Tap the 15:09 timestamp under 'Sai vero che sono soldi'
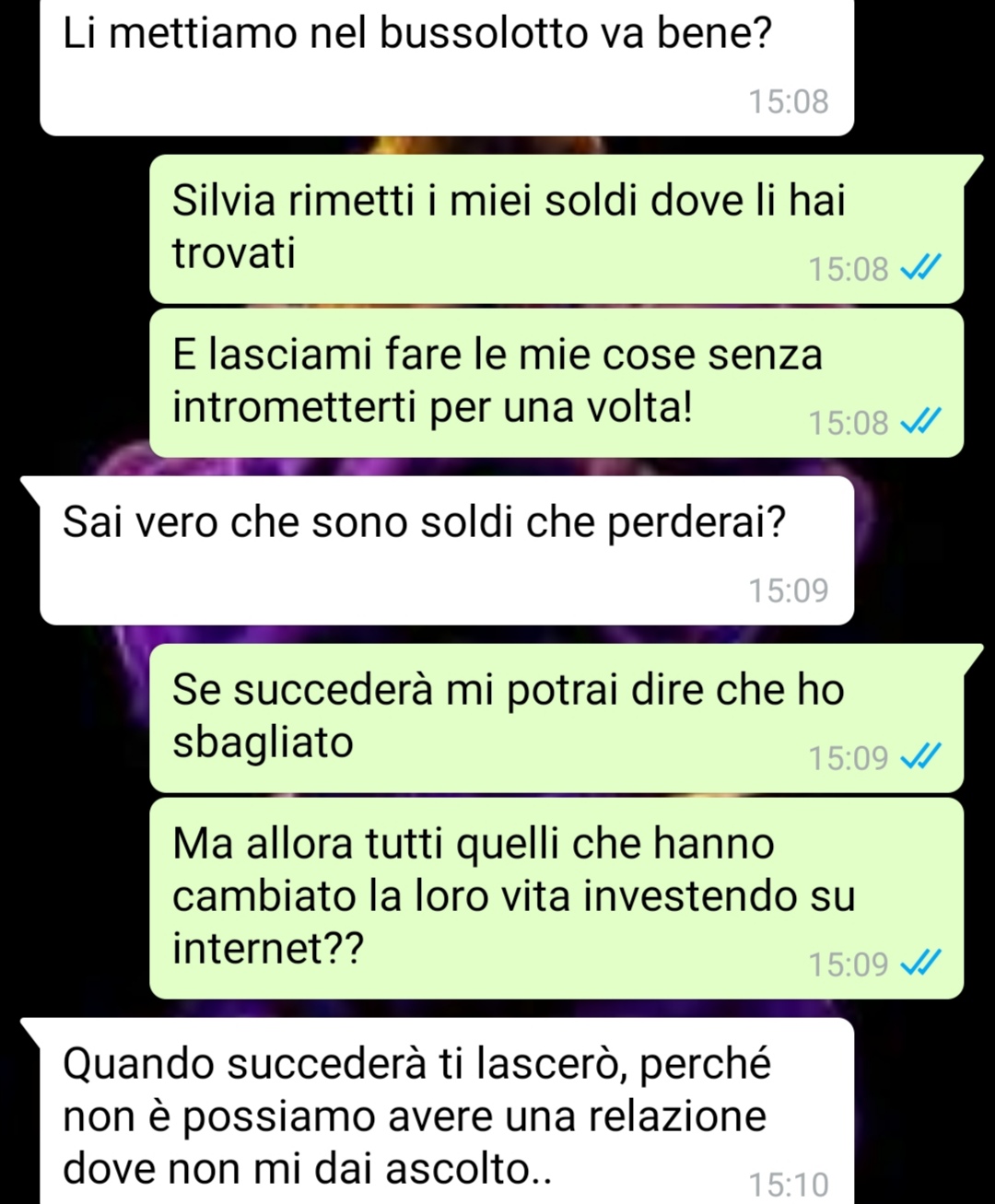This screenshot has width=995, height=1204. [x=789, y=590]
